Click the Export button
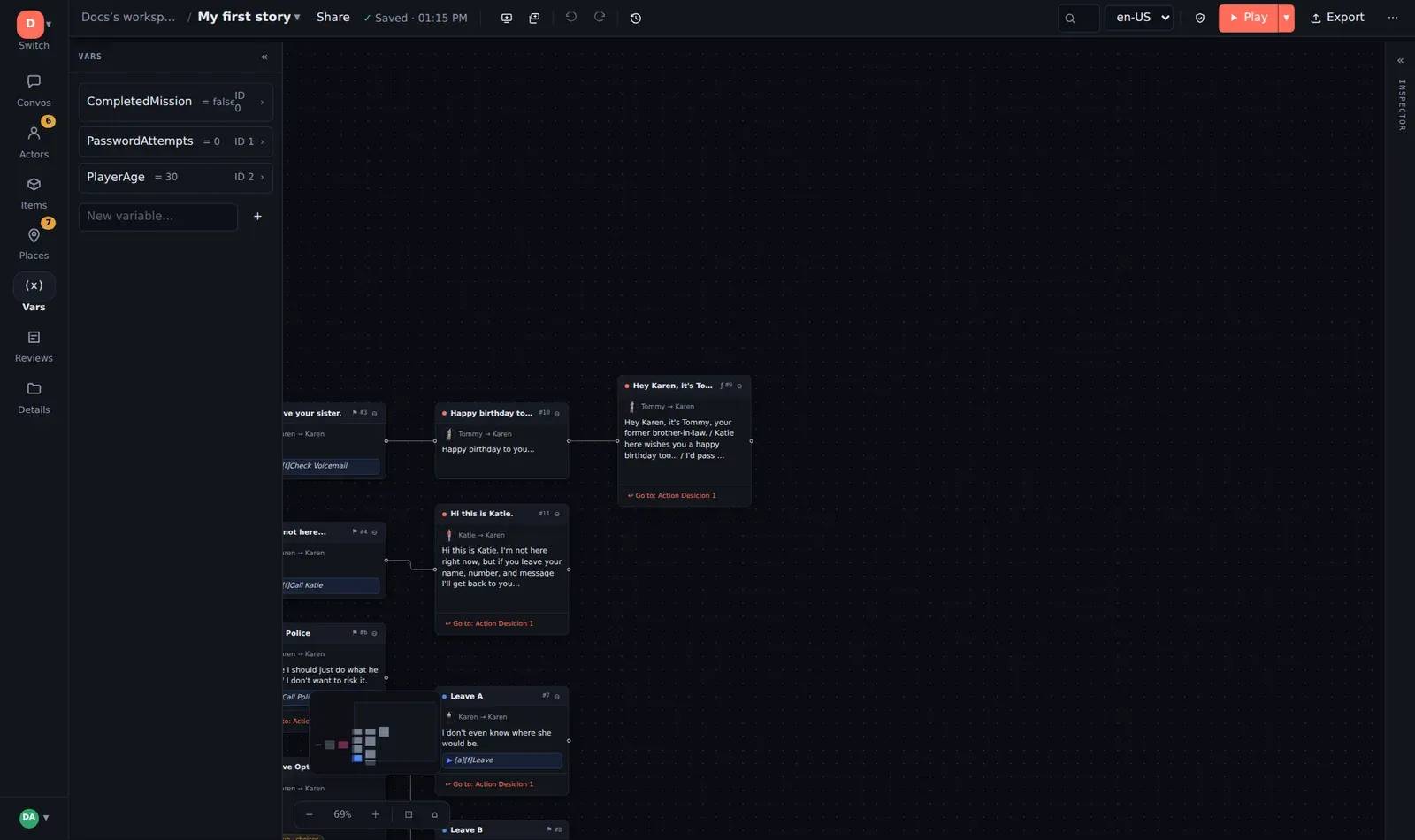The height and width of the screenshot is (840, 1415). (1337, 18)
